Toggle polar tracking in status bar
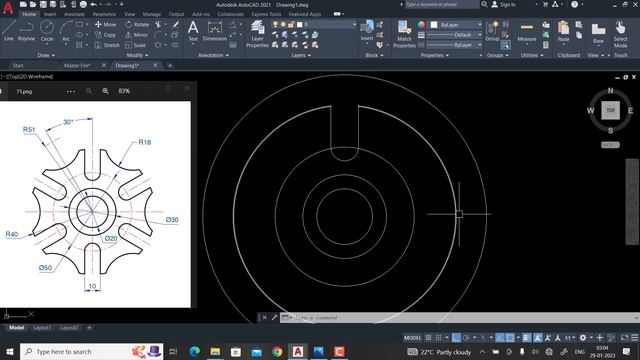The width and height of the screenshot is (640, 360). click(x=466, y=338)
